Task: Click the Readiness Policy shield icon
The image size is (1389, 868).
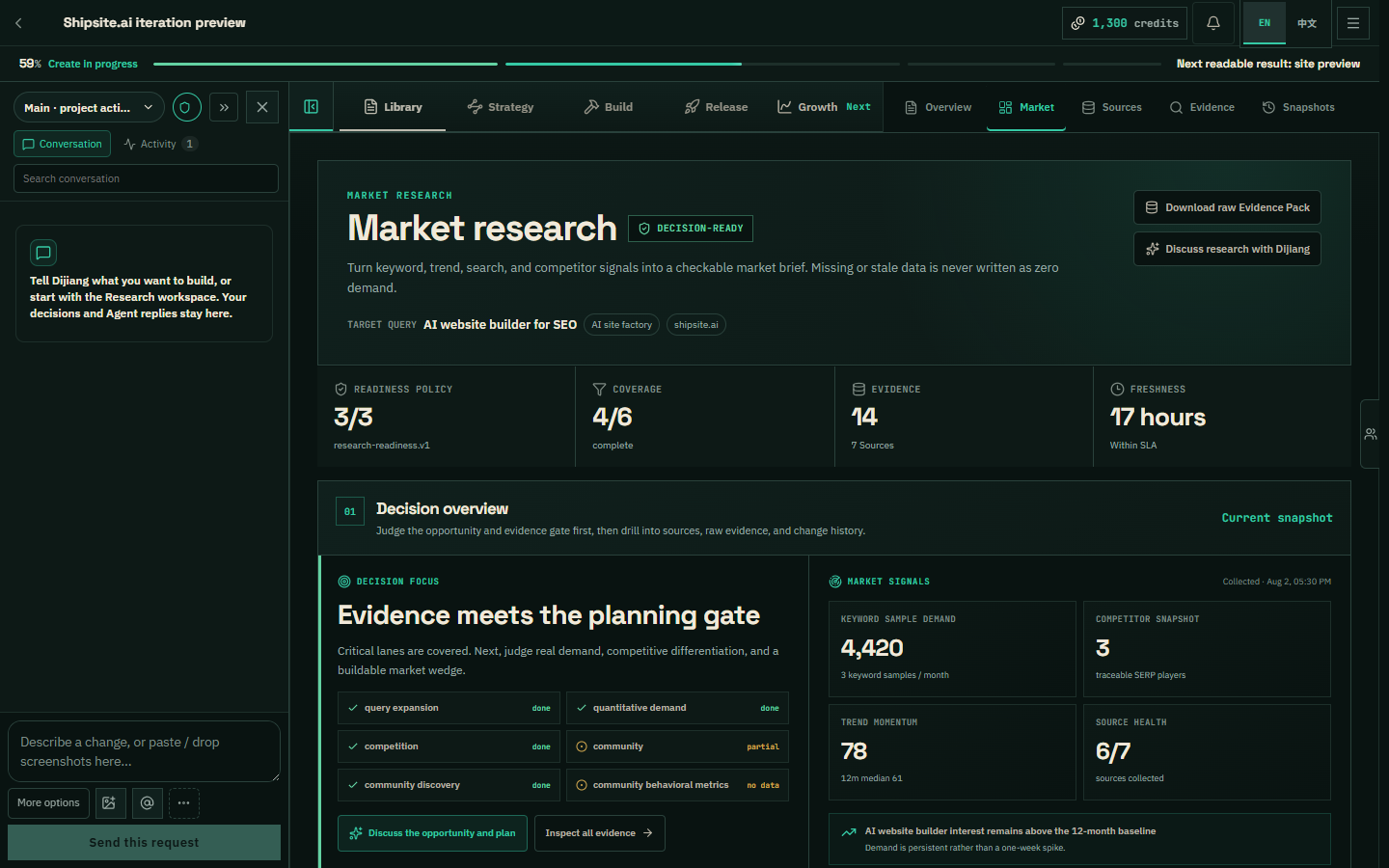Action: [340, 390]
